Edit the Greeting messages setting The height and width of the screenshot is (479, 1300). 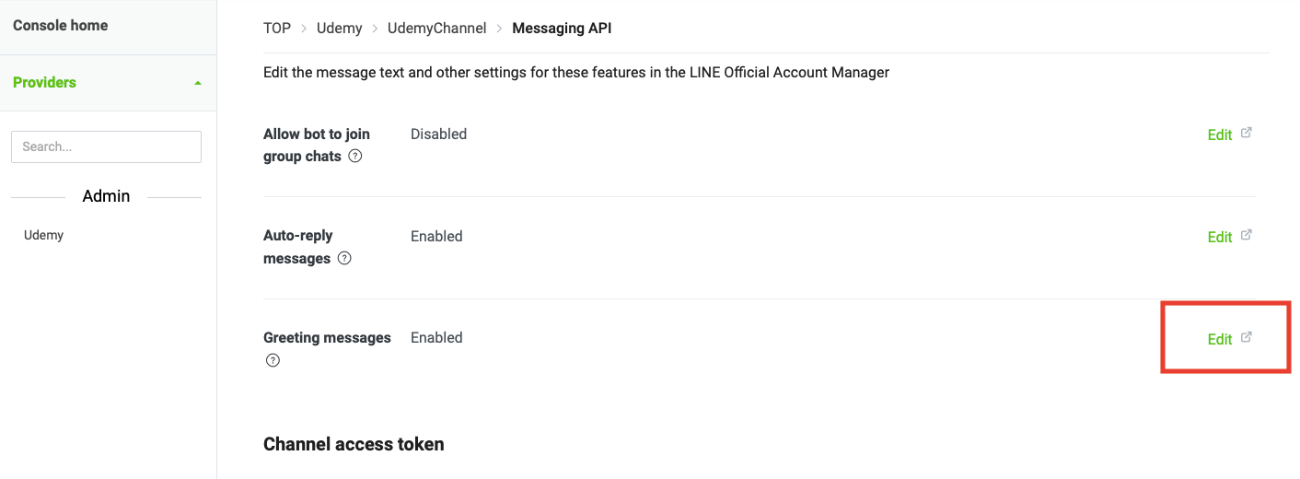pos(1219,339)
